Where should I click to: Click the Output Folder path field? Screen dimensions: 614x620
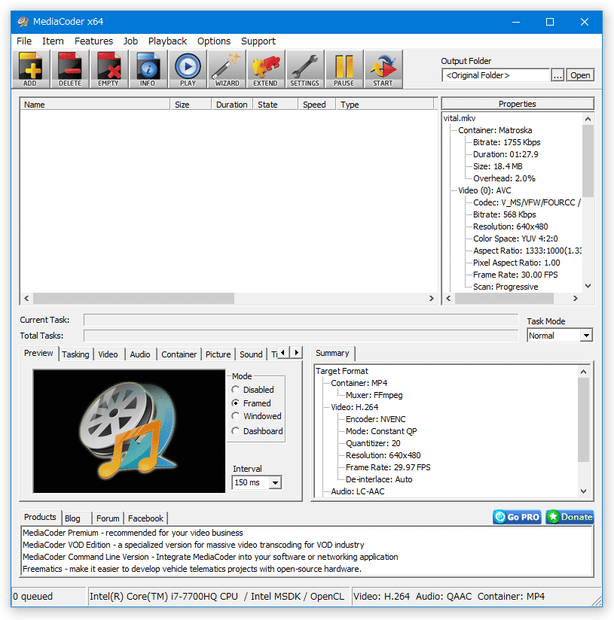[495, 75]
